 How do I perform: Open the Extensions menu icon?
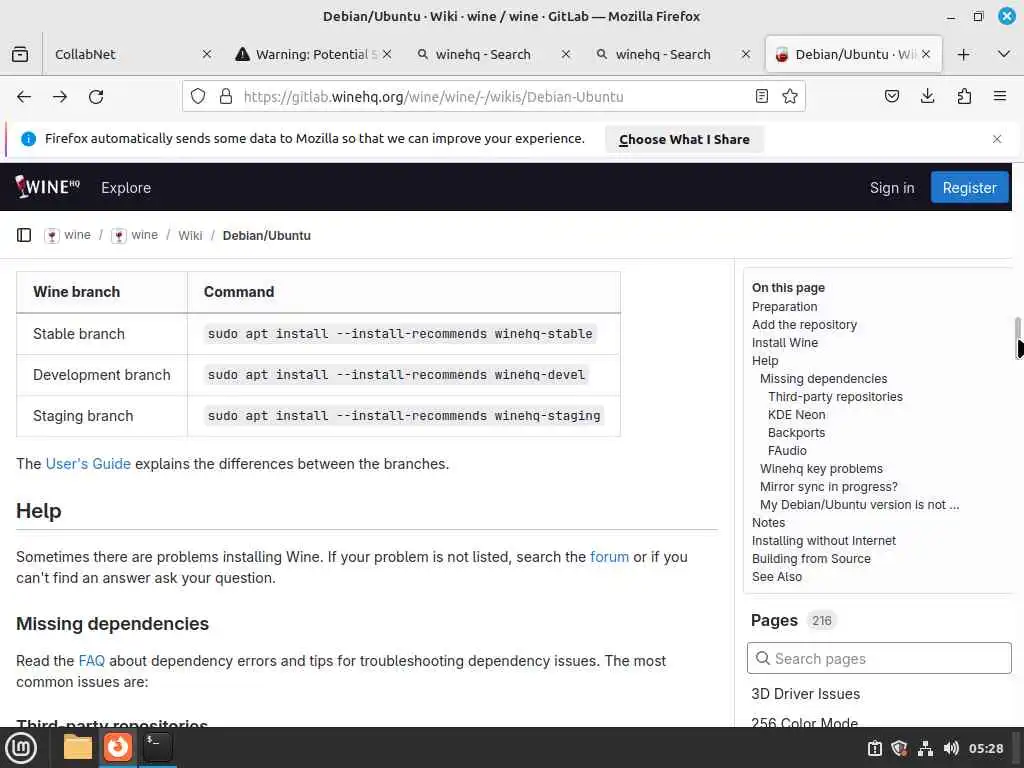point(964,97)
